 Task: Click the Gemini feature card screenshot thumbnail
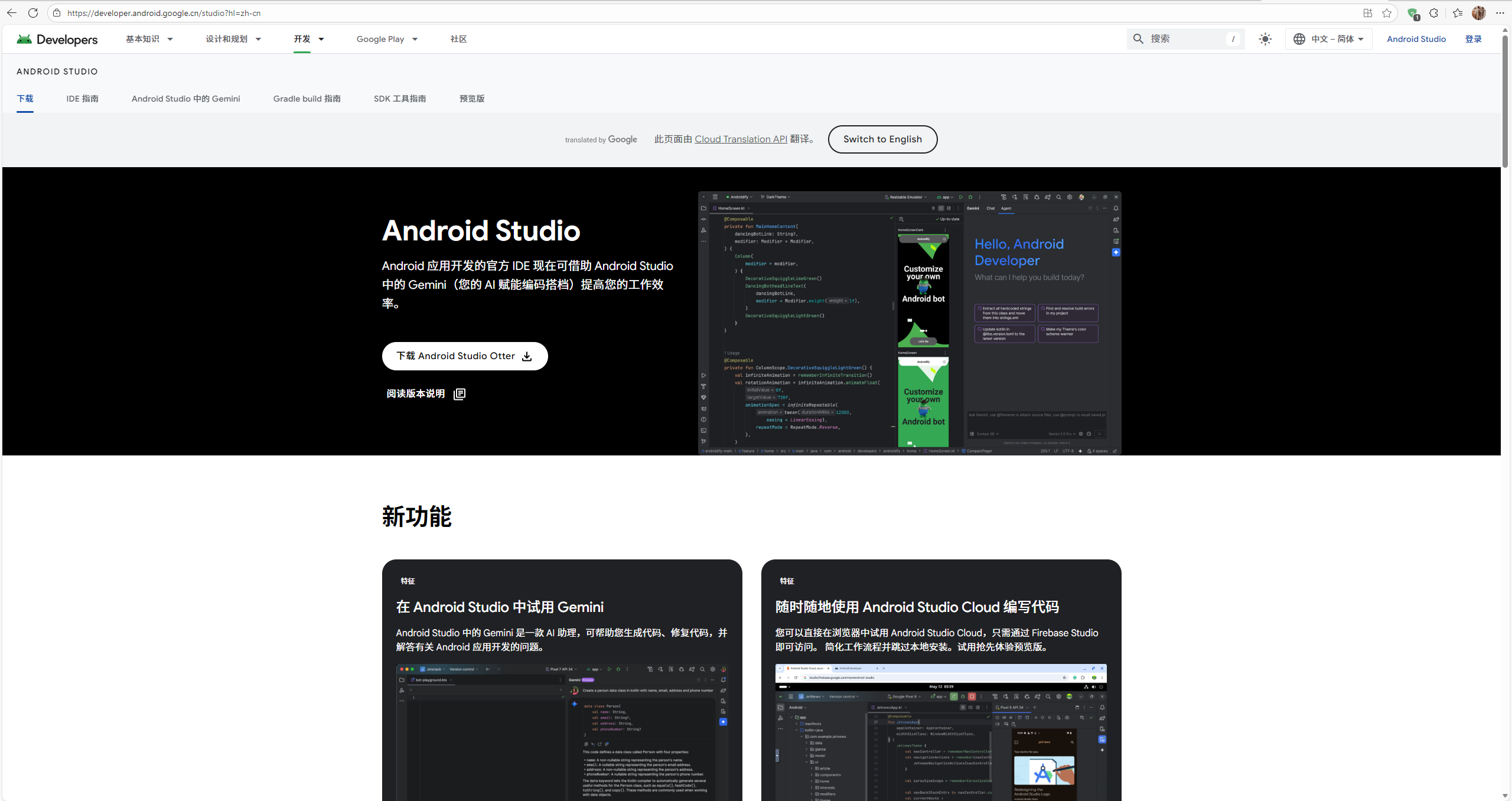click(x=562, y=731)
